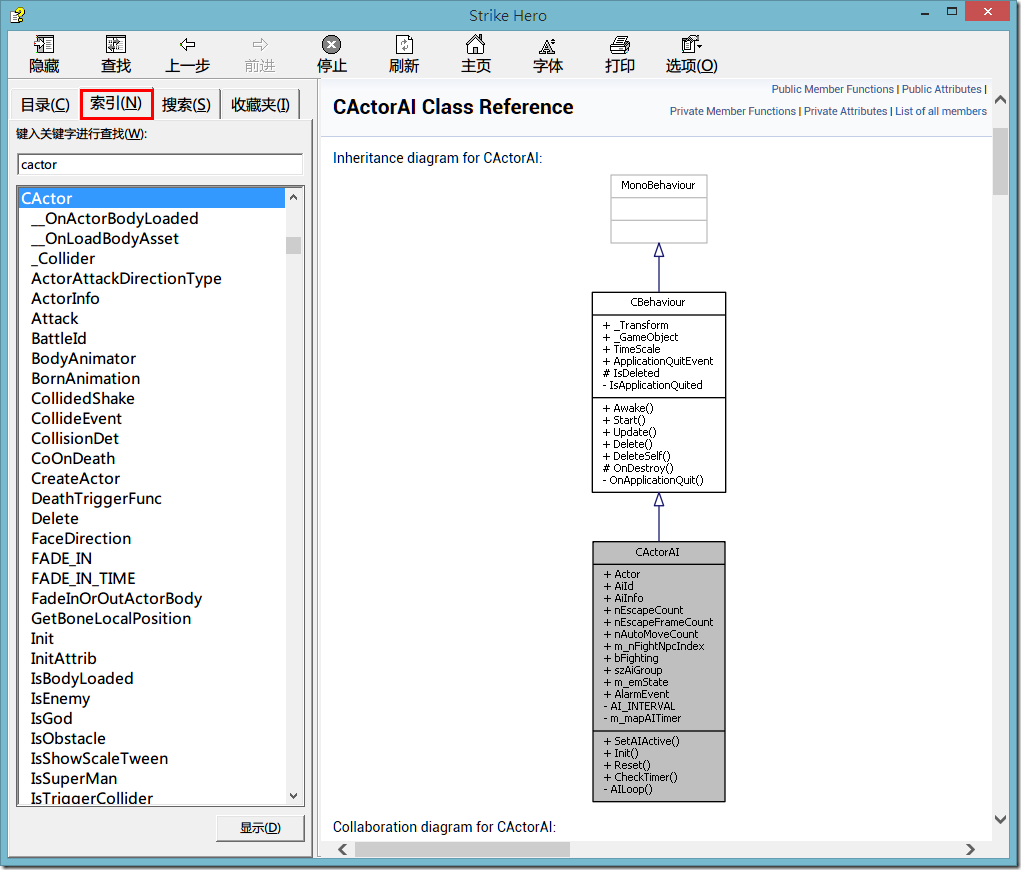Select the CoOnDeath index entry
The image size is (1021, 870).
(73, 458)
